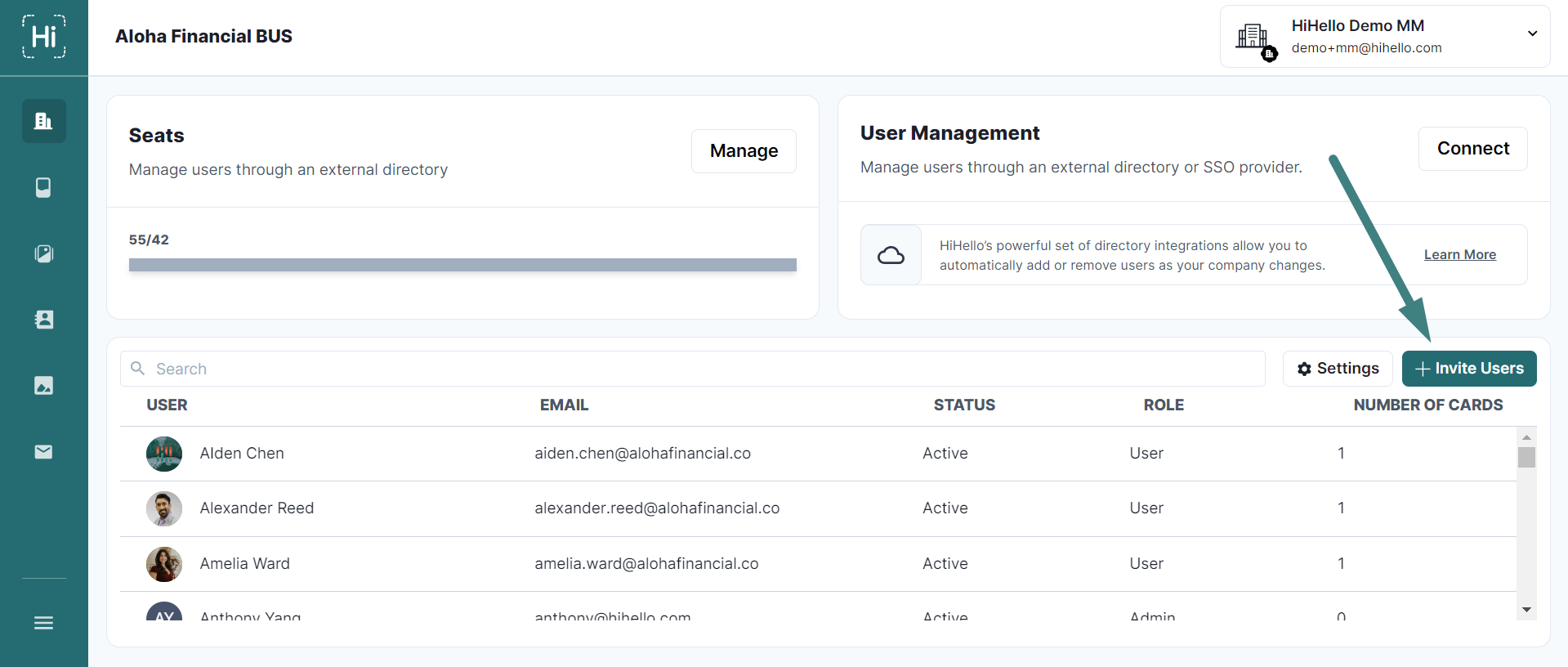Screen dimensions: 1568x667
Task: Sort by the STATUS column header
Action: [964, 405]
